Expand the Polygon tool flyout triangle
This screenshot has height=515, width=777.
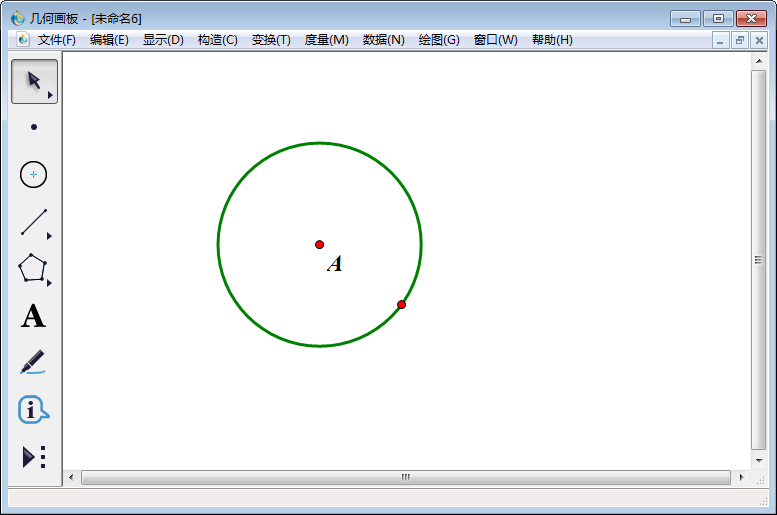point(50,283)
